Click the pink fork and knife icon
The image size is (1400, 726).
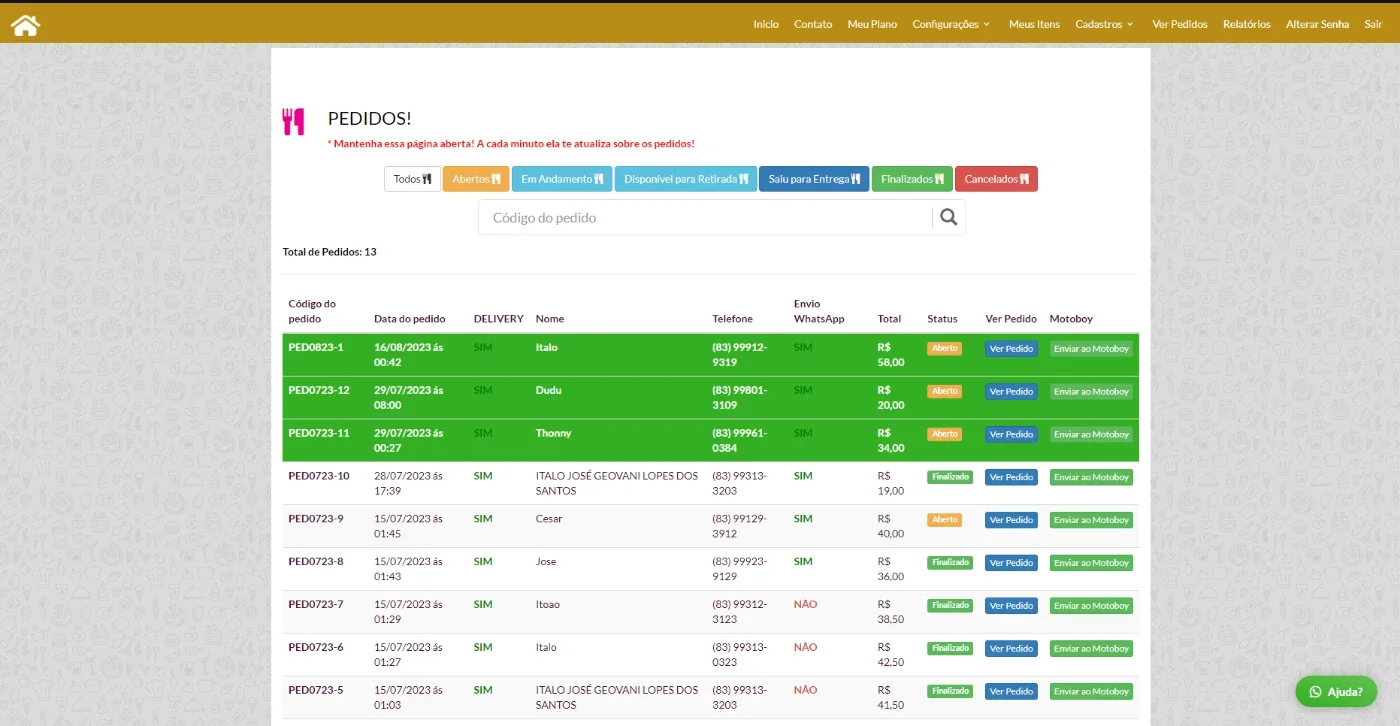(x=293, y=122)
